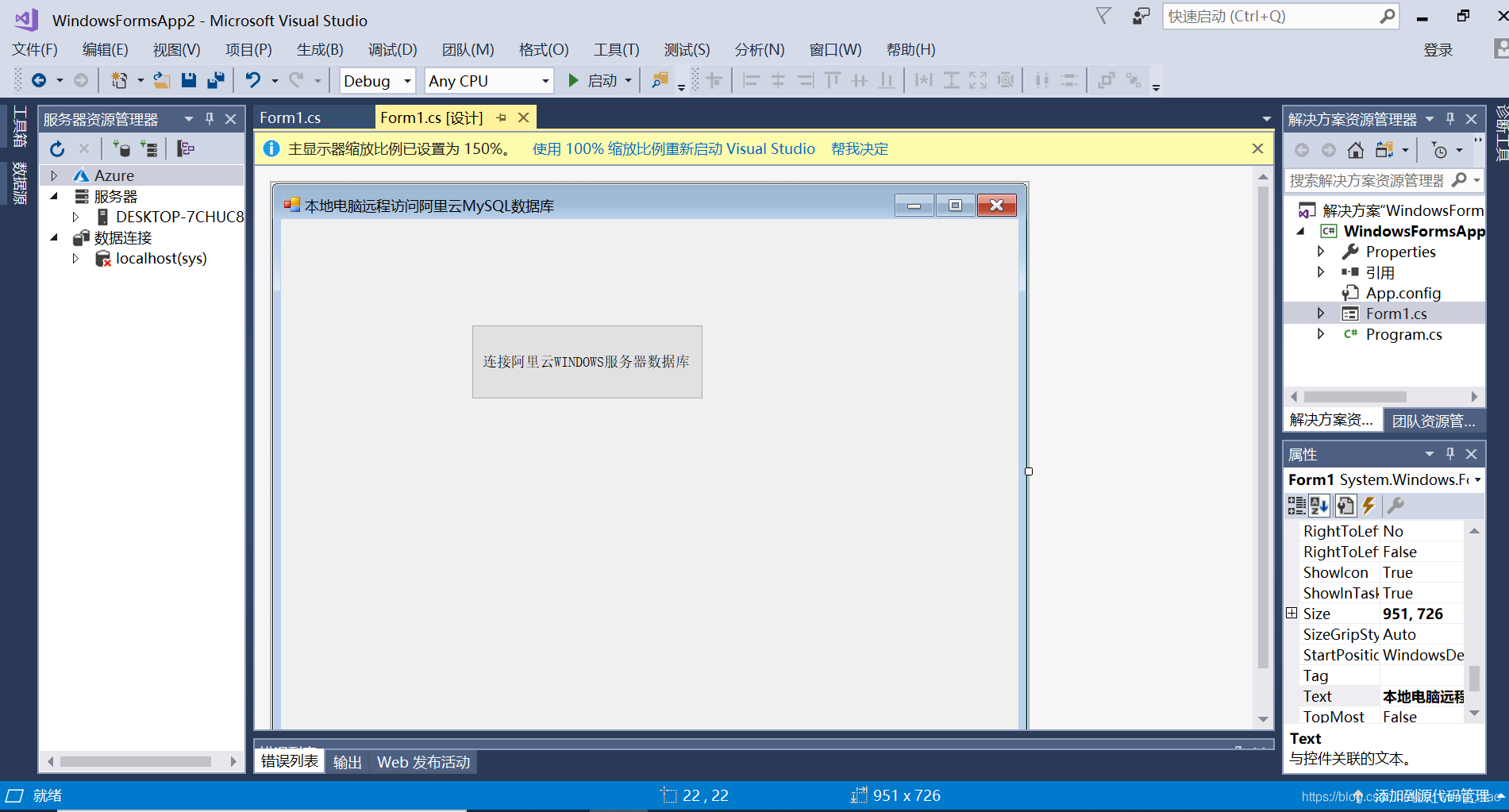Switch to the 输出 tab
1509x812 pixels.
click(348, 762)
